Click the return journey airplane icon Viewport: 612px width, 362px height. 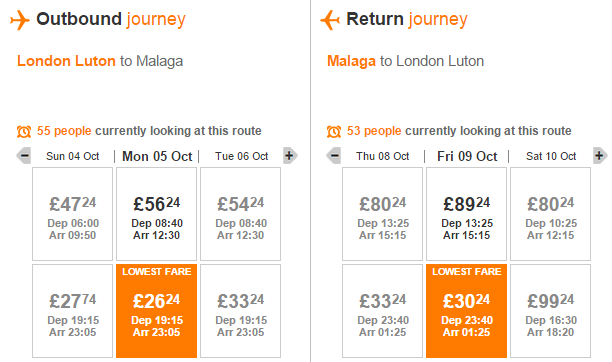[330, 20]
